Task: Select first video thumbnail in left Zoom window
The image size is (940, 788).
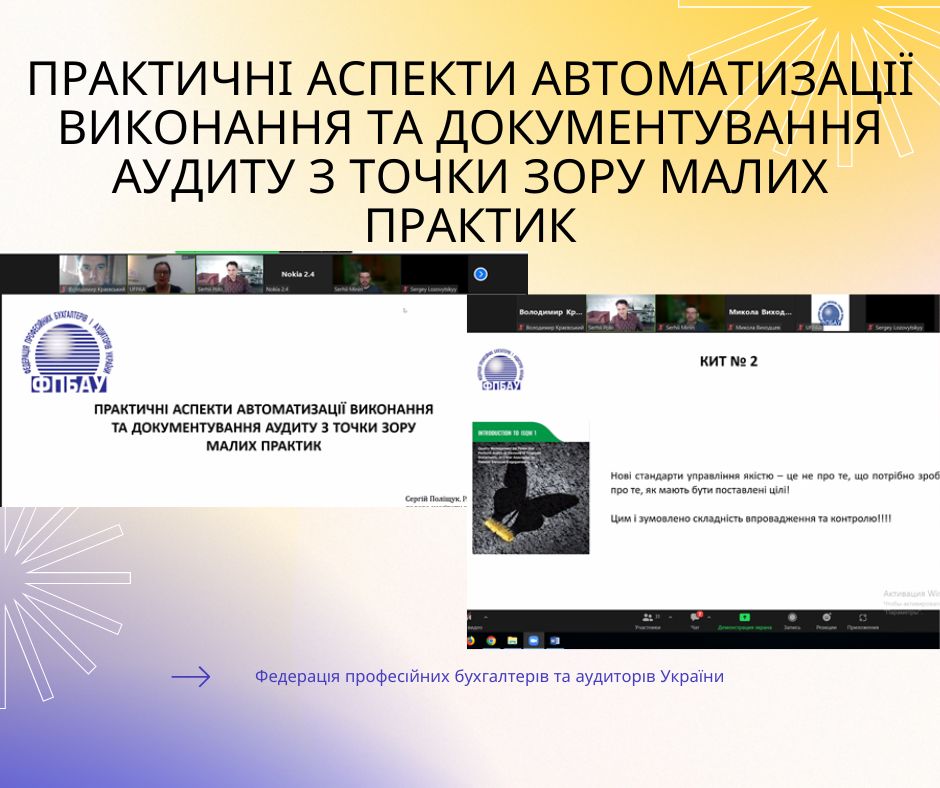Action: (93, 274)
